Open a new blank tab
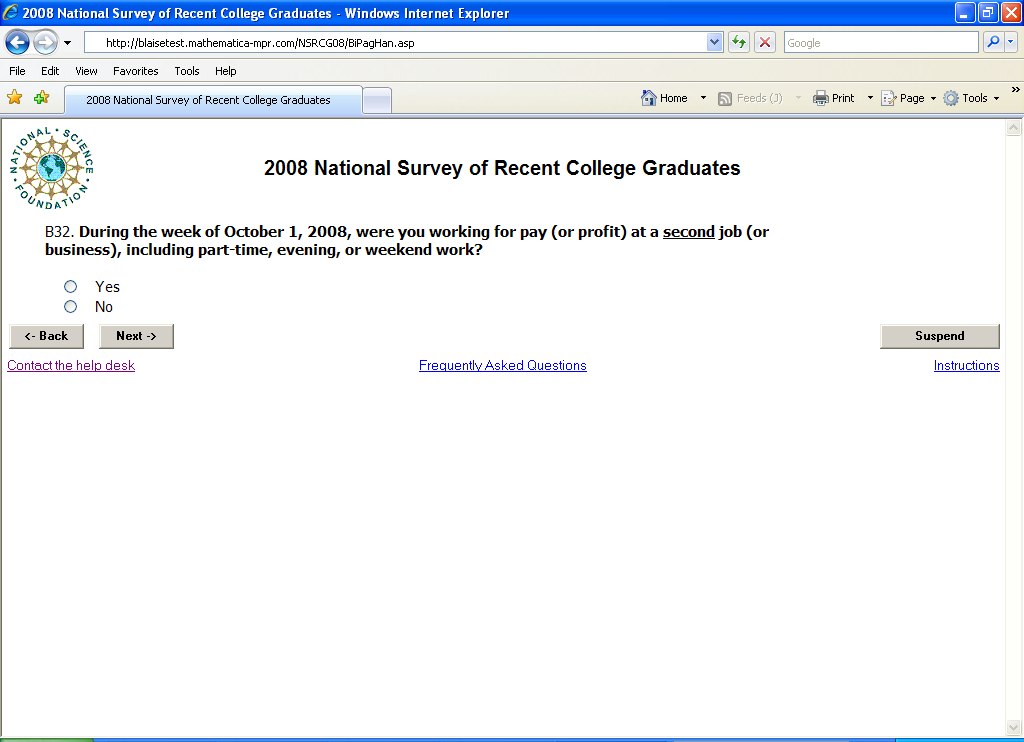This screenshot has height=742, width=1024. point(377,101)
